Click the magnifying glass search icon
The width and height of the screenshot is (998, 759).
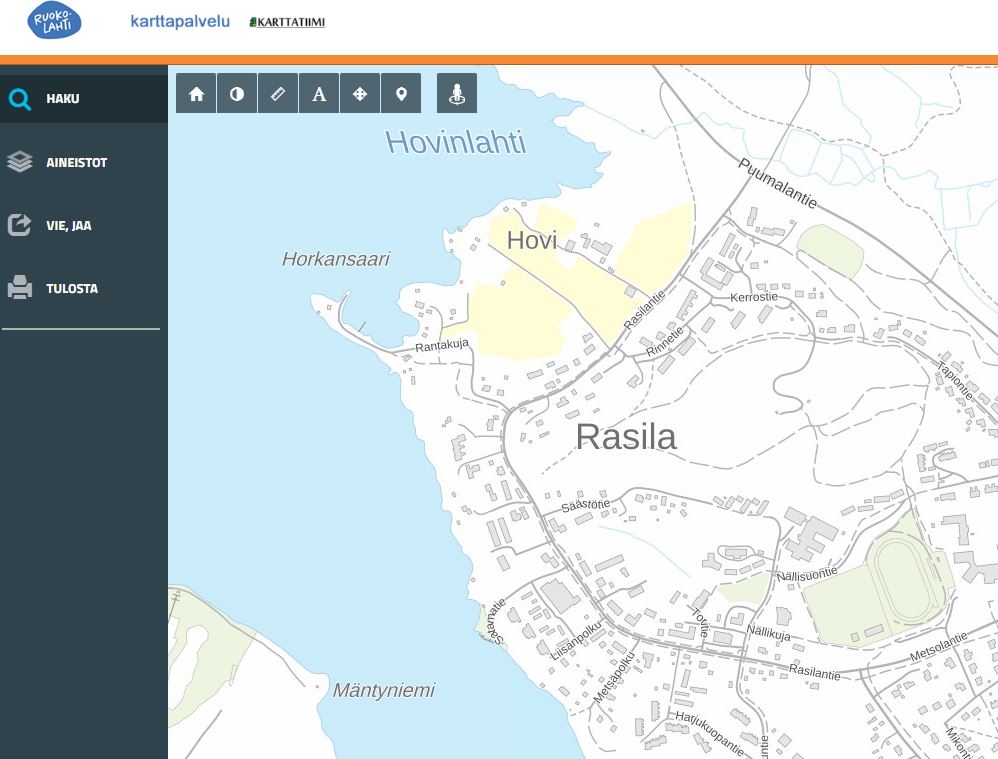coord(20,99)
